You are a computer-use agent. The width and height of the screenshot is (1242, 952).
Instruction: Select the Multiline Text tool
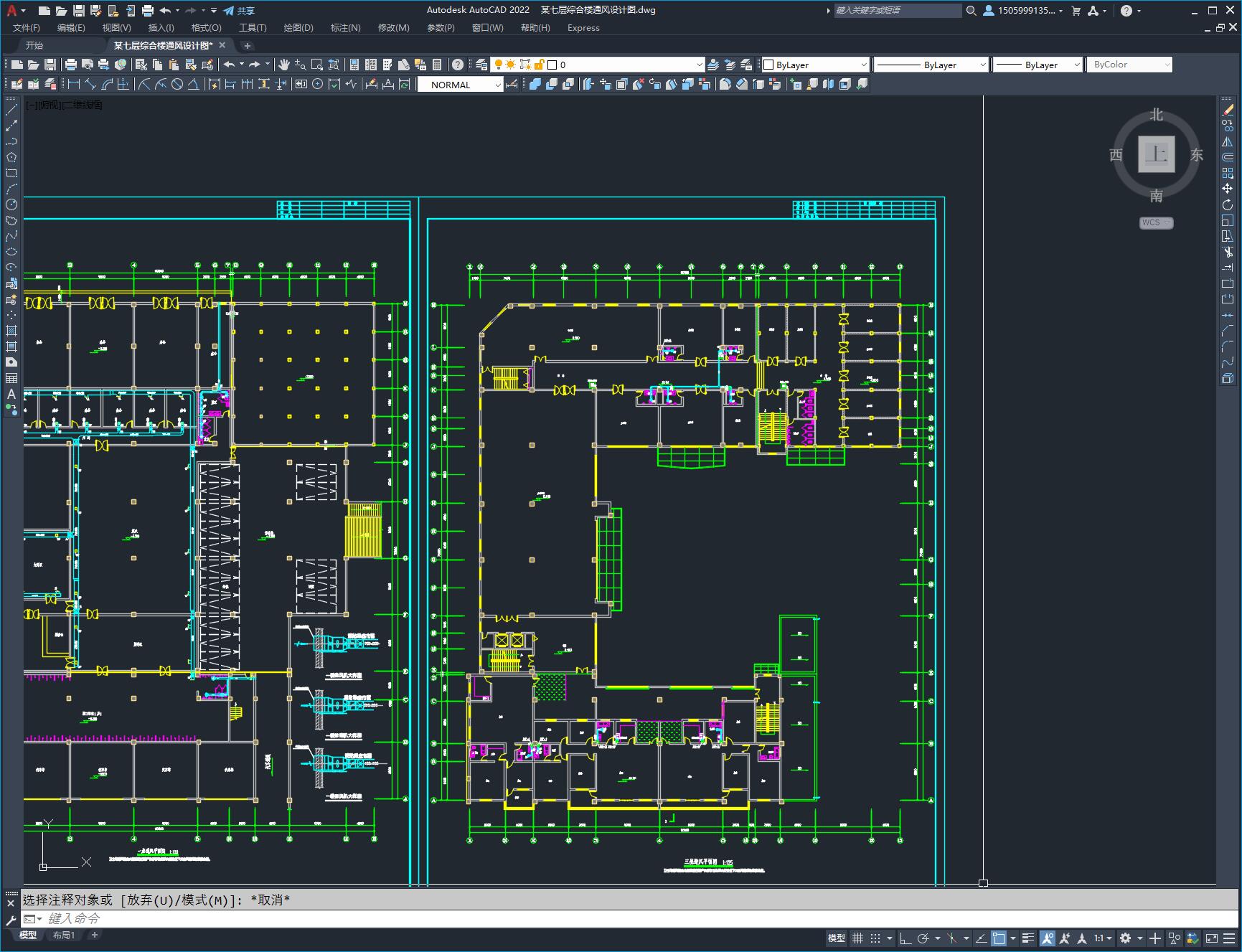[11, 394]
